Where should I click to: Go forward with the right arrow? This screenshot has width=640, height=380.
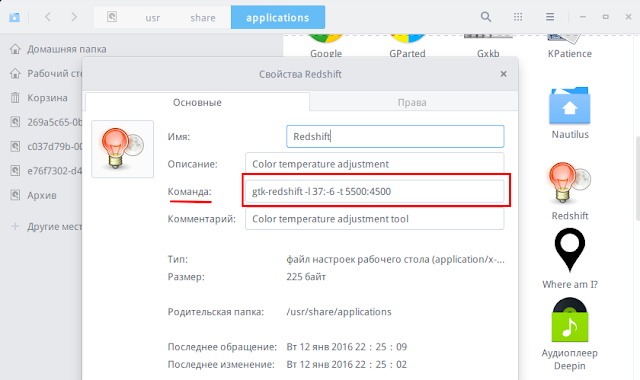pyautogui.click(x=74, y=17)
